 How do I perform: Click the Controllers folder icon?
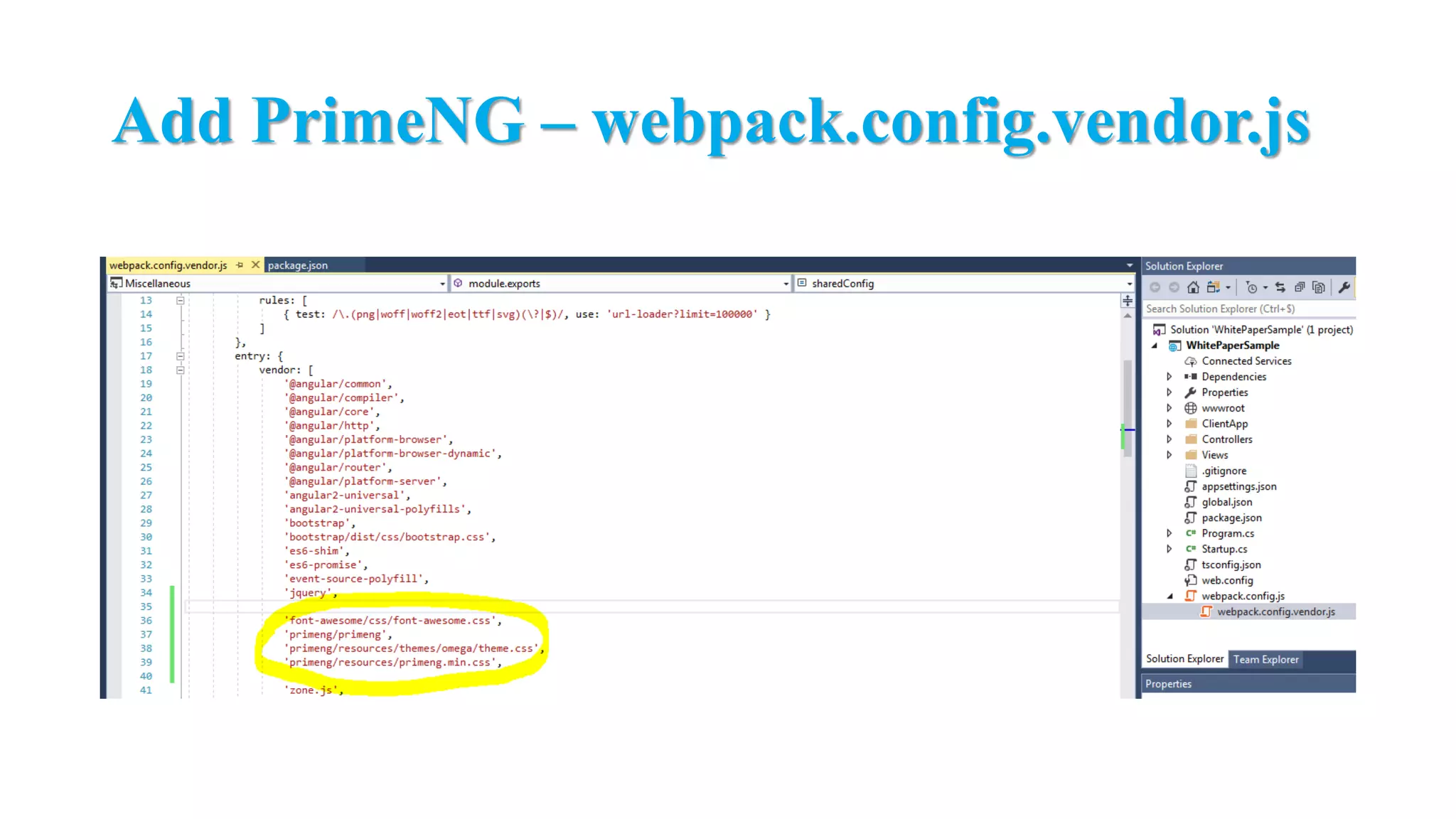pyautogui.click(x=1191, y=439)
